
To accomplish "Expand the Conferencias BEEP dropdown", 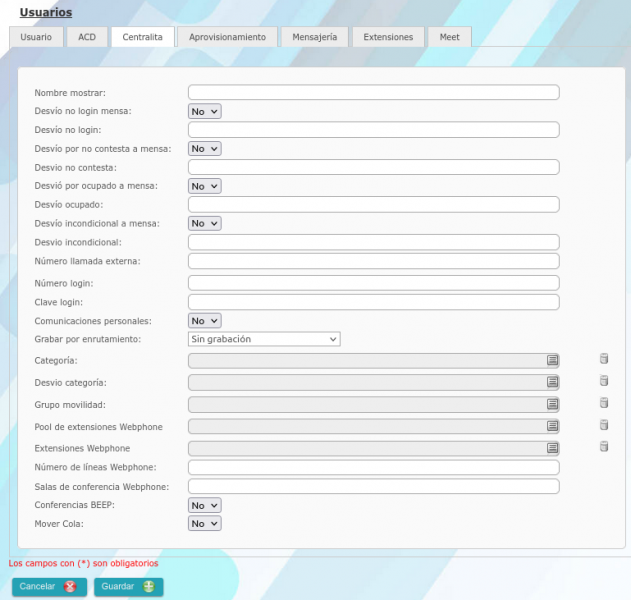I will coord(204,505).
